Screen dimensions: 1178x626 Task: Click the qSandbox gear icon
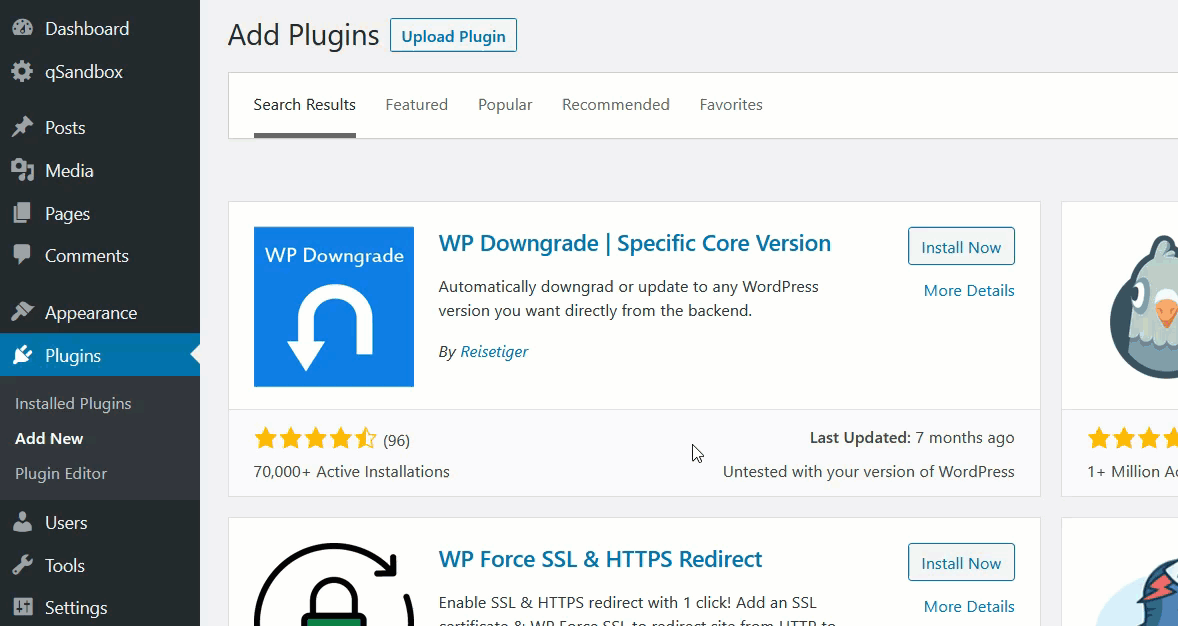tap(23, 72)
